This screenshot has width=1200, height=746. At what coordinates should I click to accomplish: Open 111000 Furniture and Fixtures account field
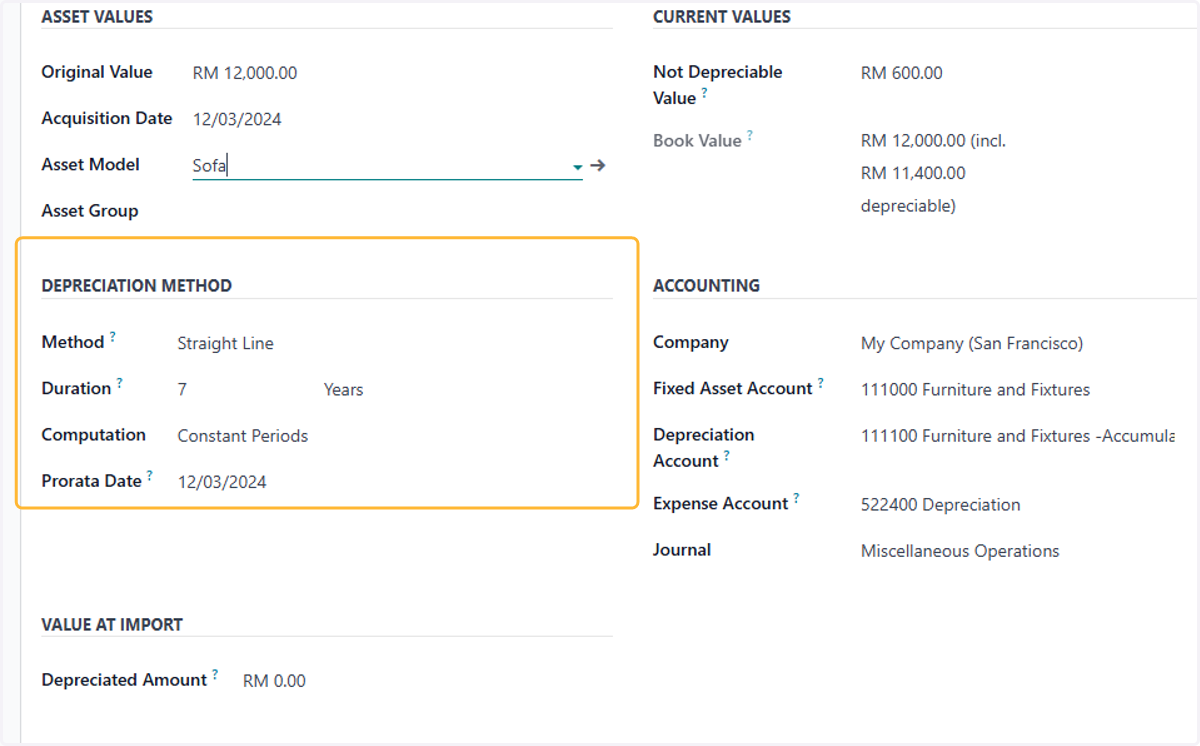(x=976, y=390)
